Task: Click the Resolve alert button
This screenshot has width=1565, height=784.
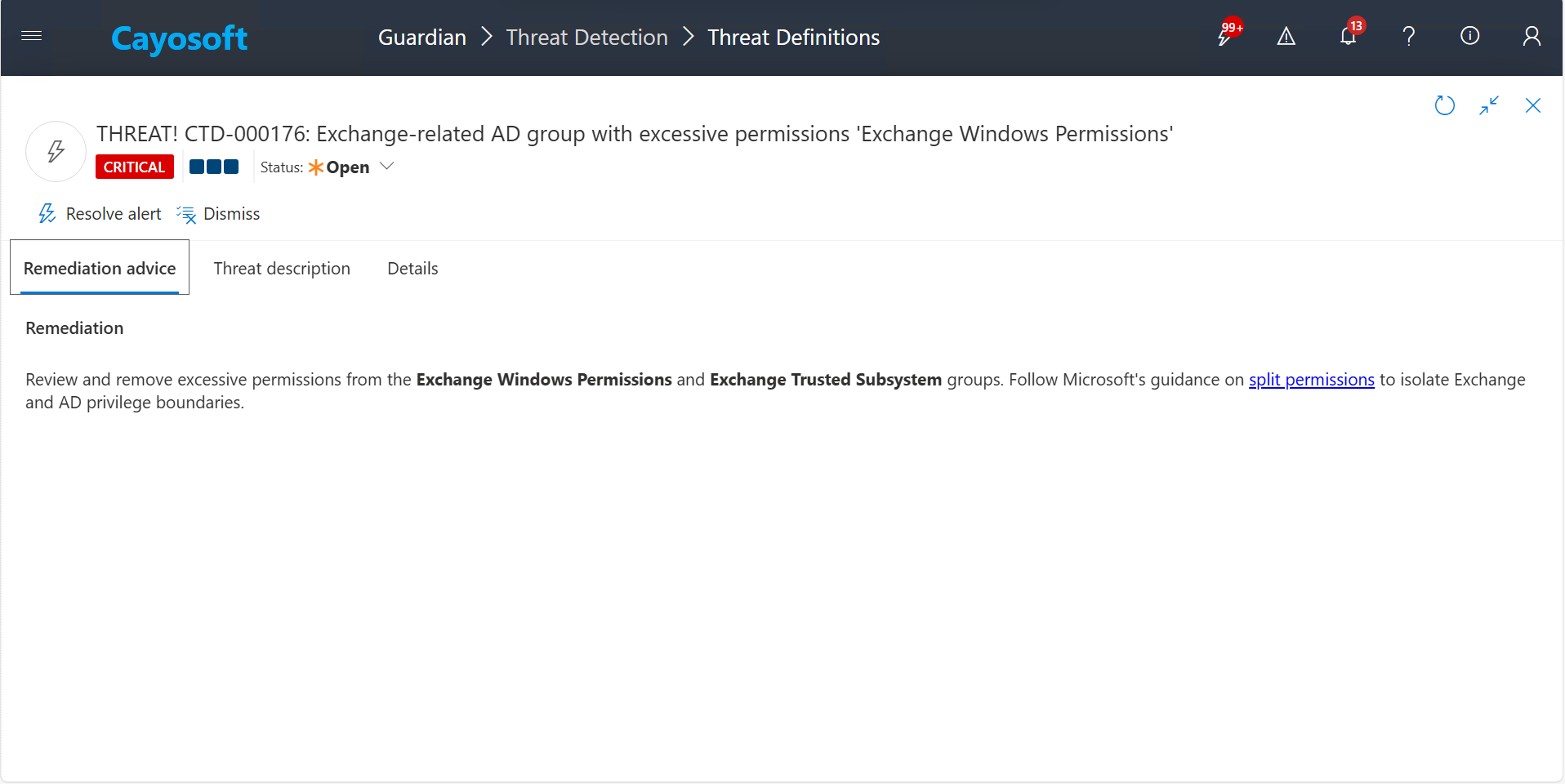Action: 100,214
